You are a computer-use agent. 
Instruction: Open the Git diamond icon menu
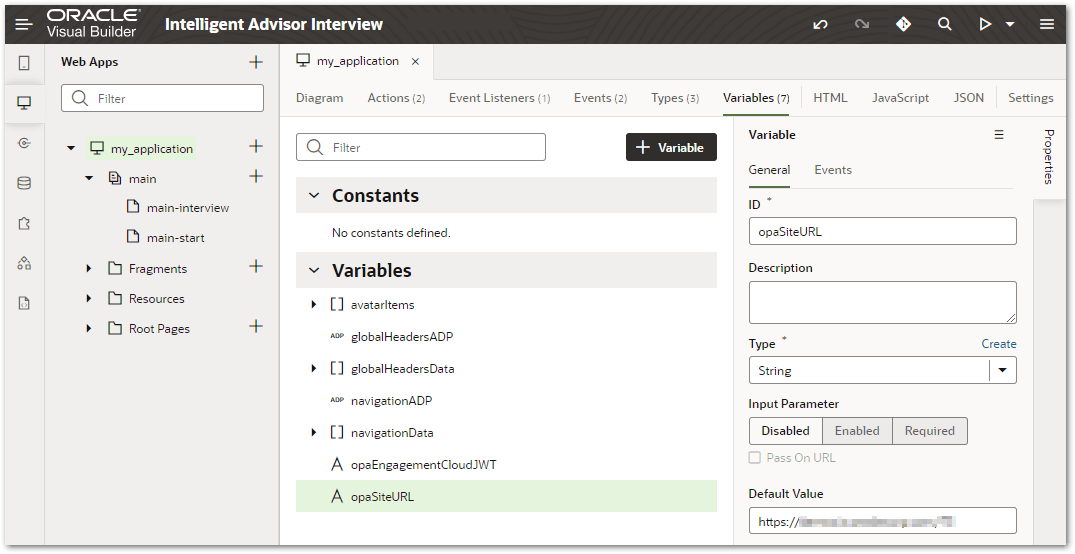903,25
